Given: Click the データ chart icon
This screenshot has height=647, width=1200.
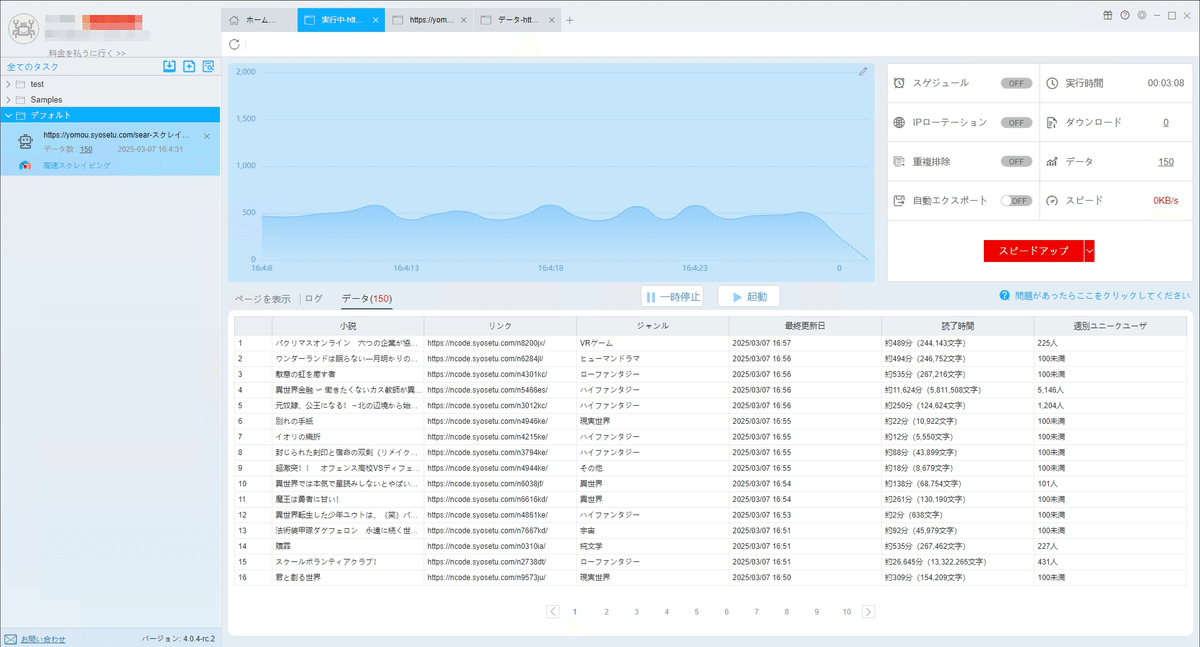Looking at the screenshot, I should tap(1052, 161).
